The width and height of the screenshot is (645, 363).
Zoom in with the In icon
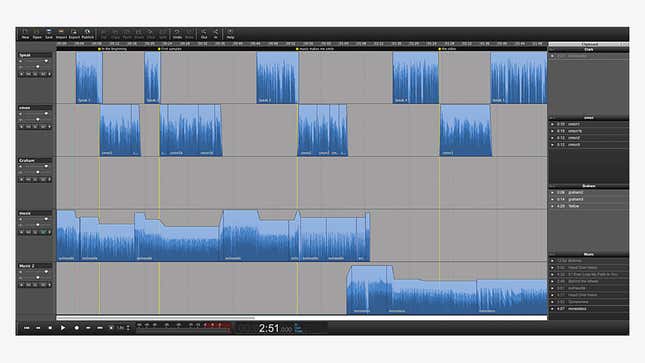216,34
